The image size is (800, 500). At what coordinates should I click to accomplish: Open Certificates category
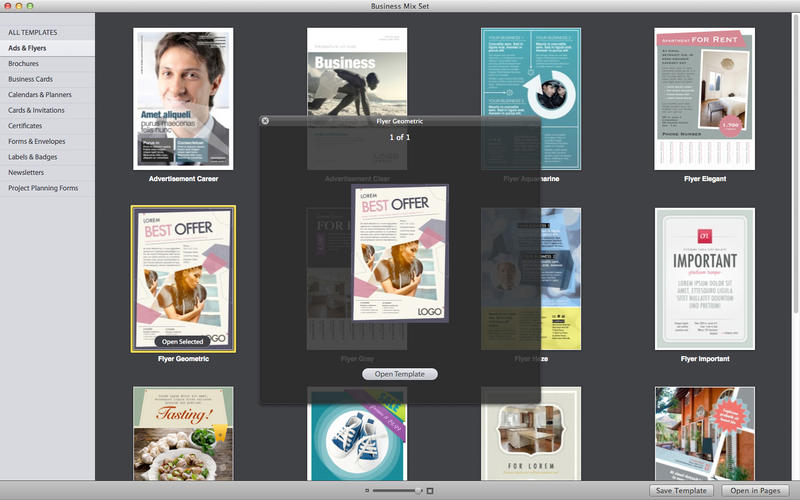click(x=47, y=126)
